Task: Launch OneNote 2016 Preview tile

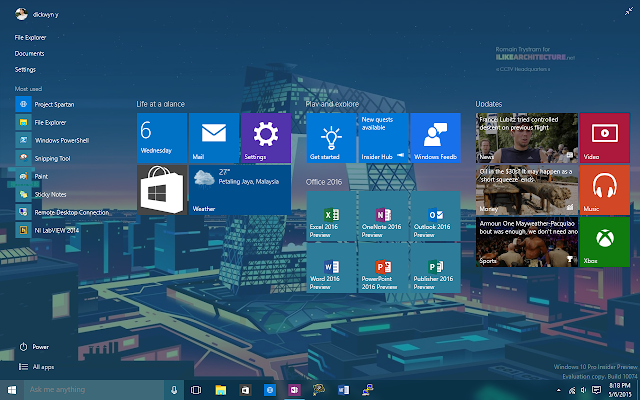Action: (383, 216)
